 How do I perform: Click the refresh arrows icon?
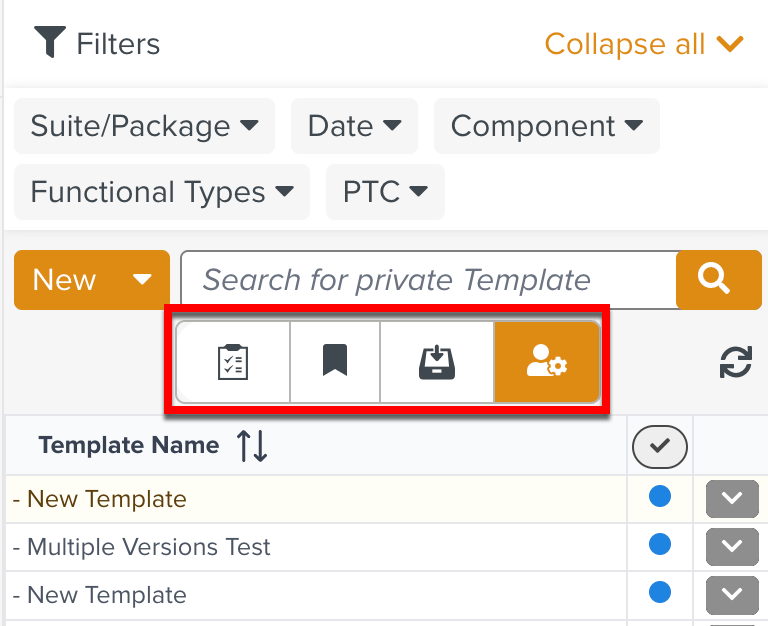coord(736,362)
